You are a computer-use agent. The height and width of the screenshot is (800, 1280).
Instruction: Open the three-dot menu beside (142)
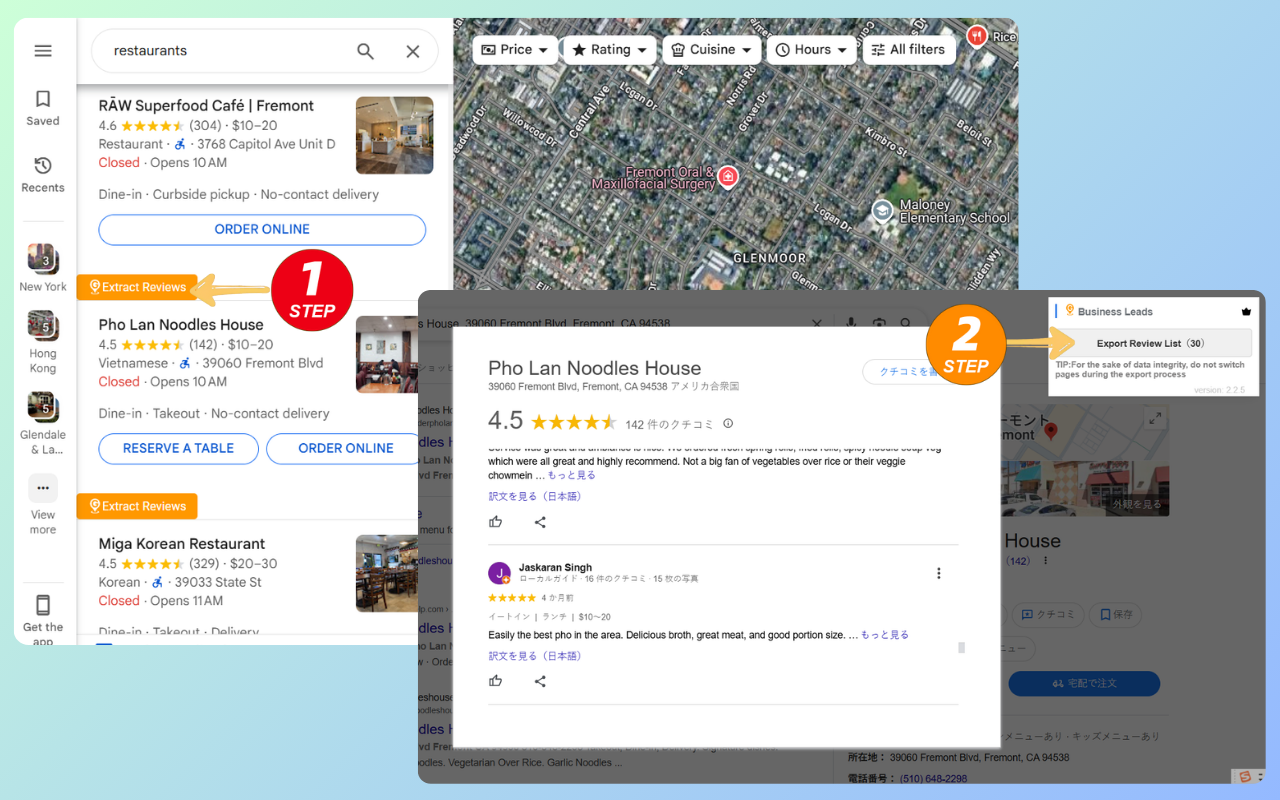click(1047, 561)
